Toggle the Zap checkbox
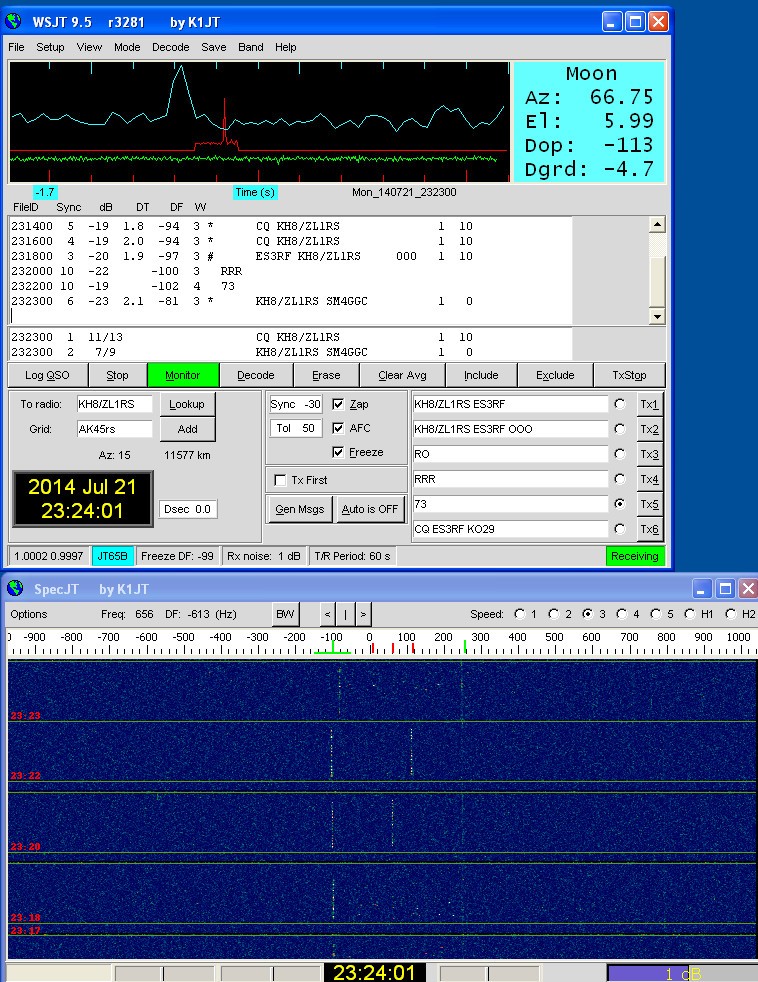The width and height of the screenshot is (758, 982). tap(339, 404)
